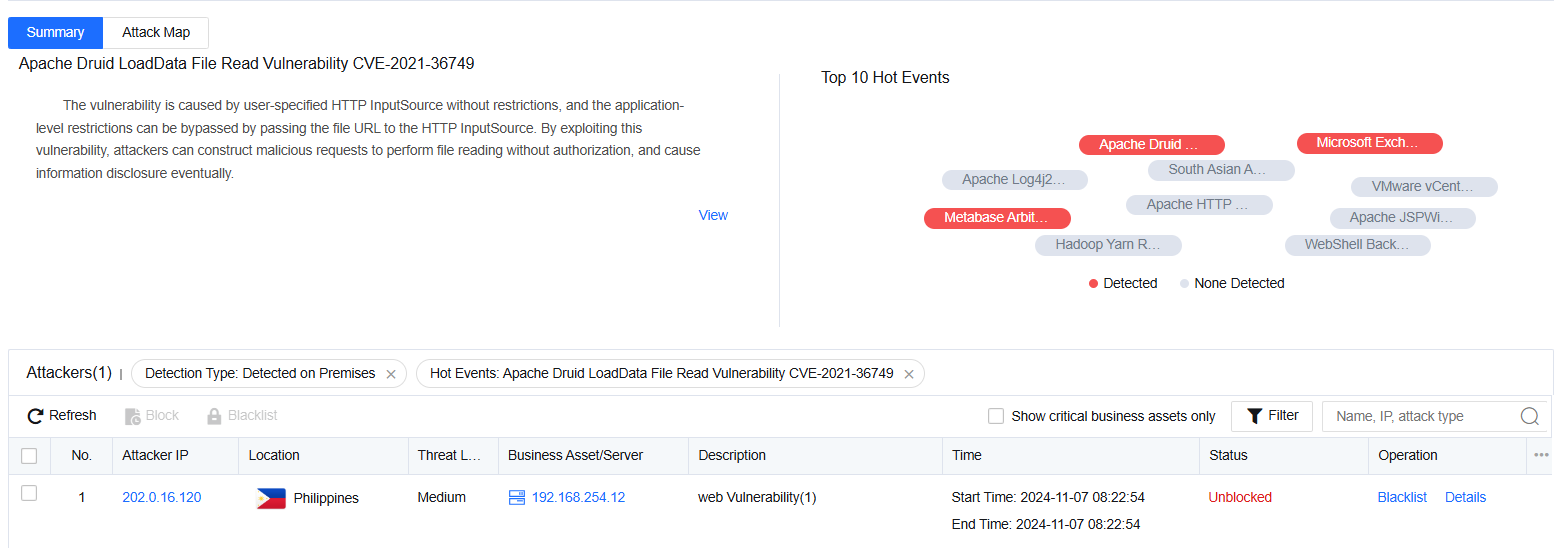Click the End Time 2024-11-07 08:22:54 text

pyautogui.click(x=1046, y=524)
